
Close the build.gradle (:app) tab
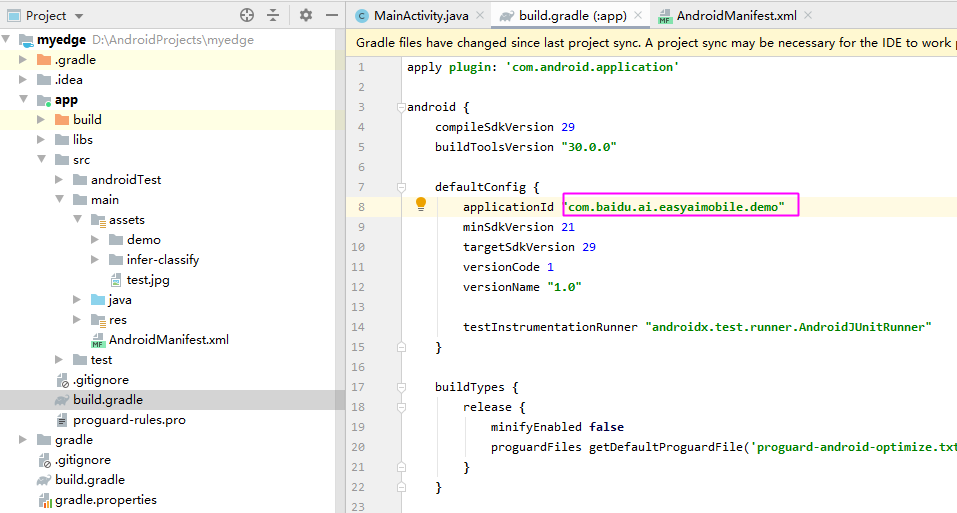pos(638,15)
